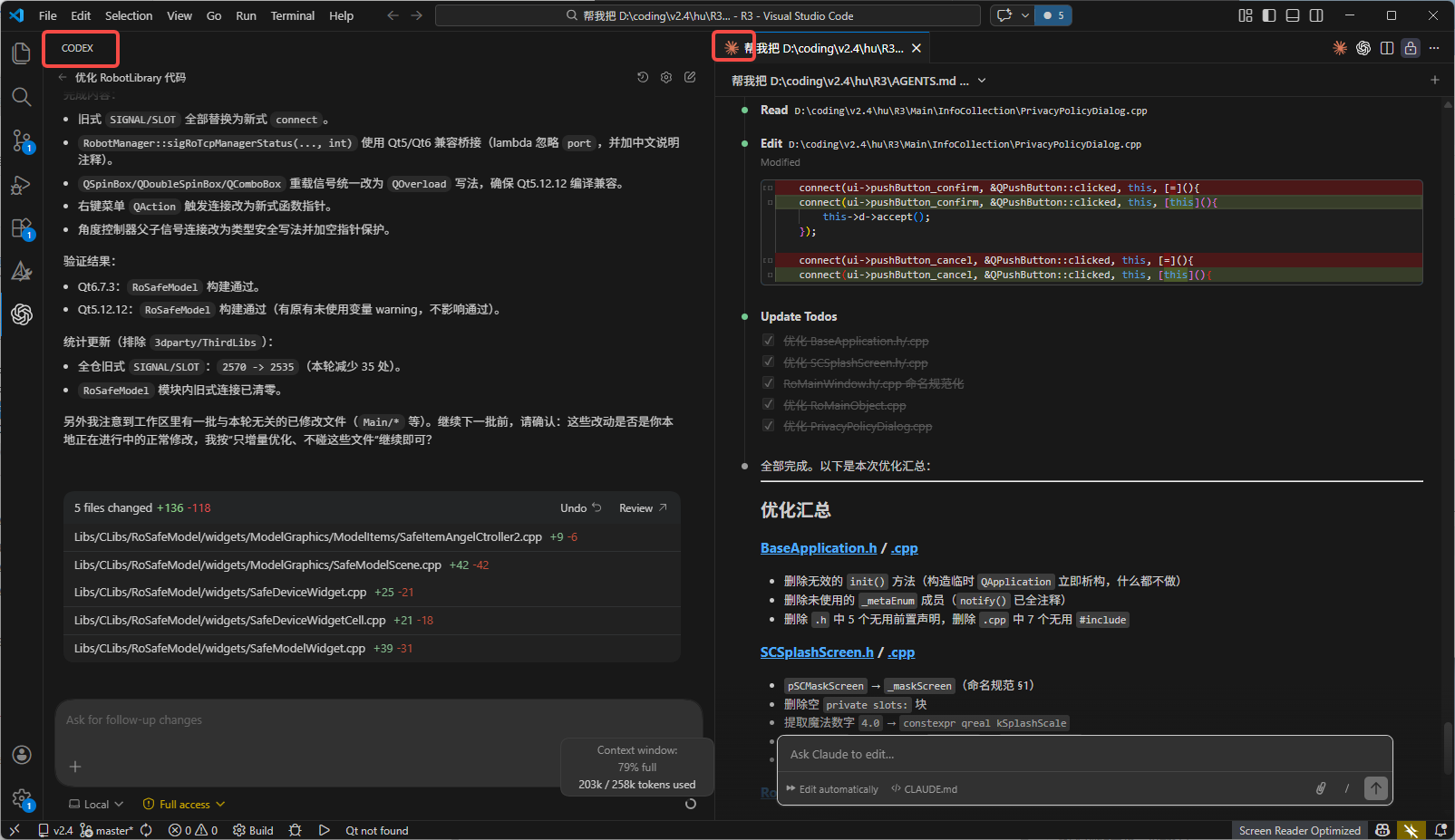Open the Help menu
Image resolution: width=1455 pixels, height=840 pixels.
tap(341, 15)
